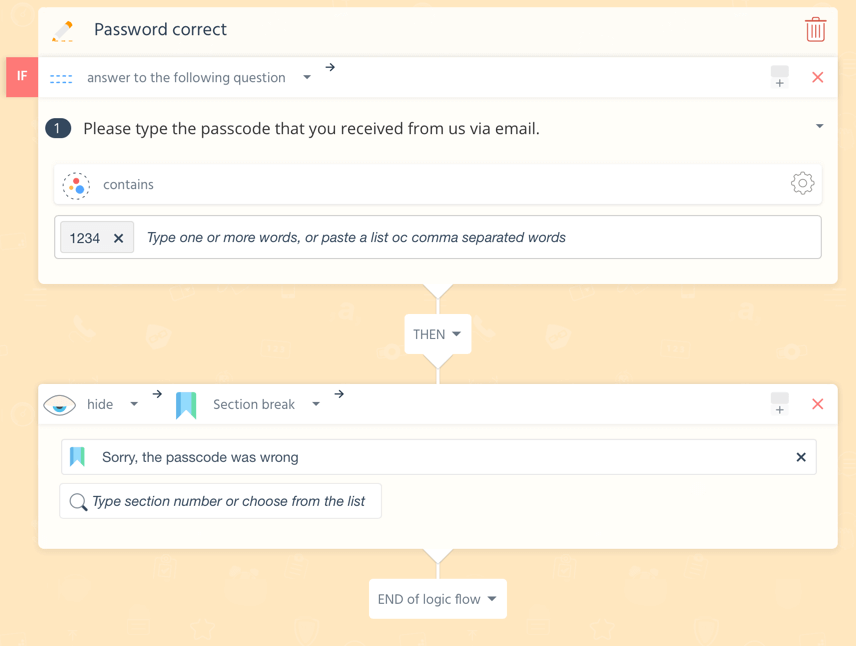Viewport: 856px width, 646px height.
Task: Remove the hide action with red X
Action: (817, 404)
